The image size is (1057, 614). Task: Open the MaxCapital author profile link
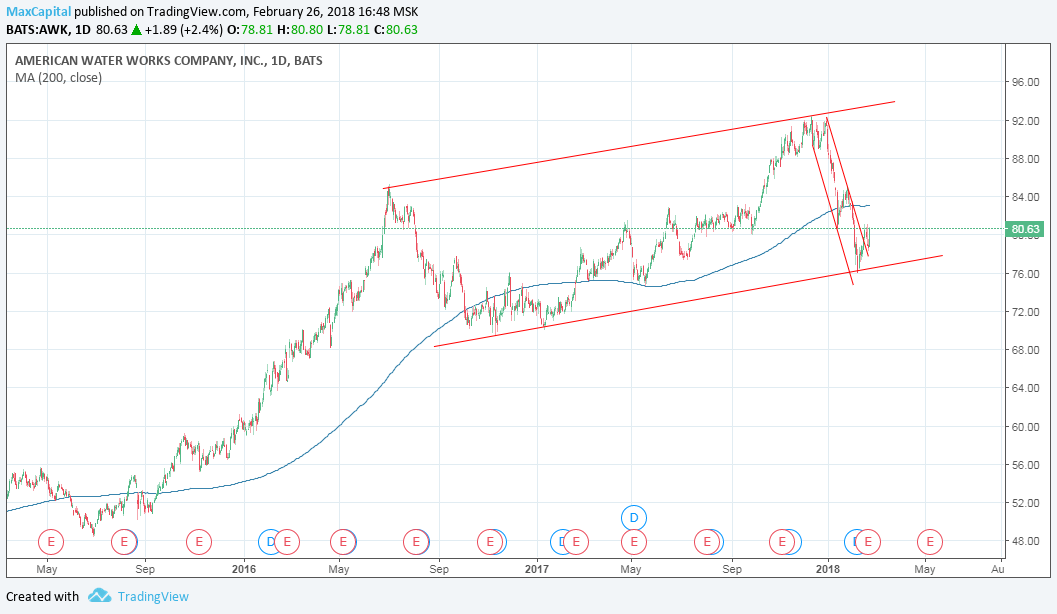pos(38,11)
